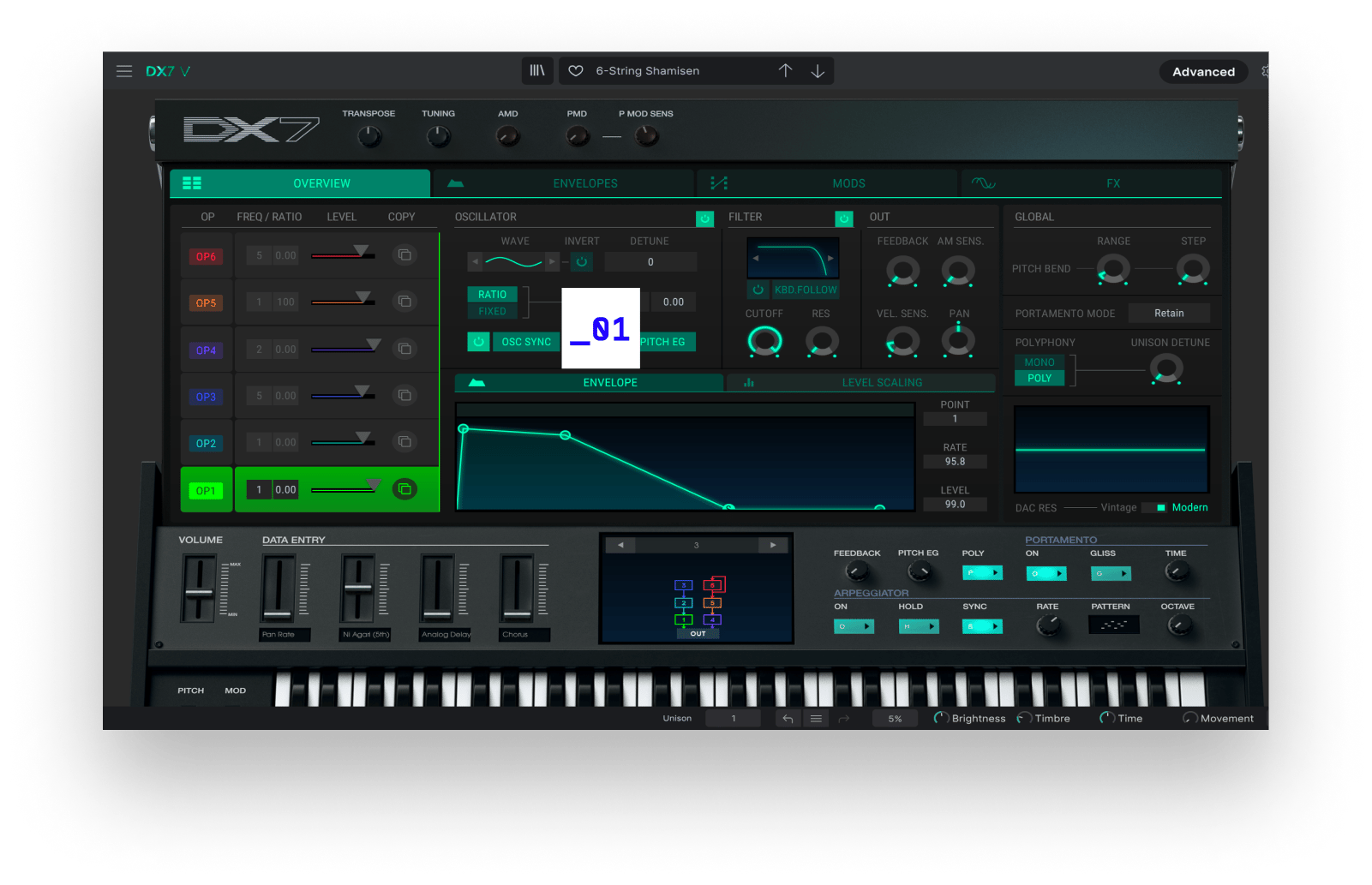1372x885 pixels.
Task: Click the Advanced button
Action: 1203,72
